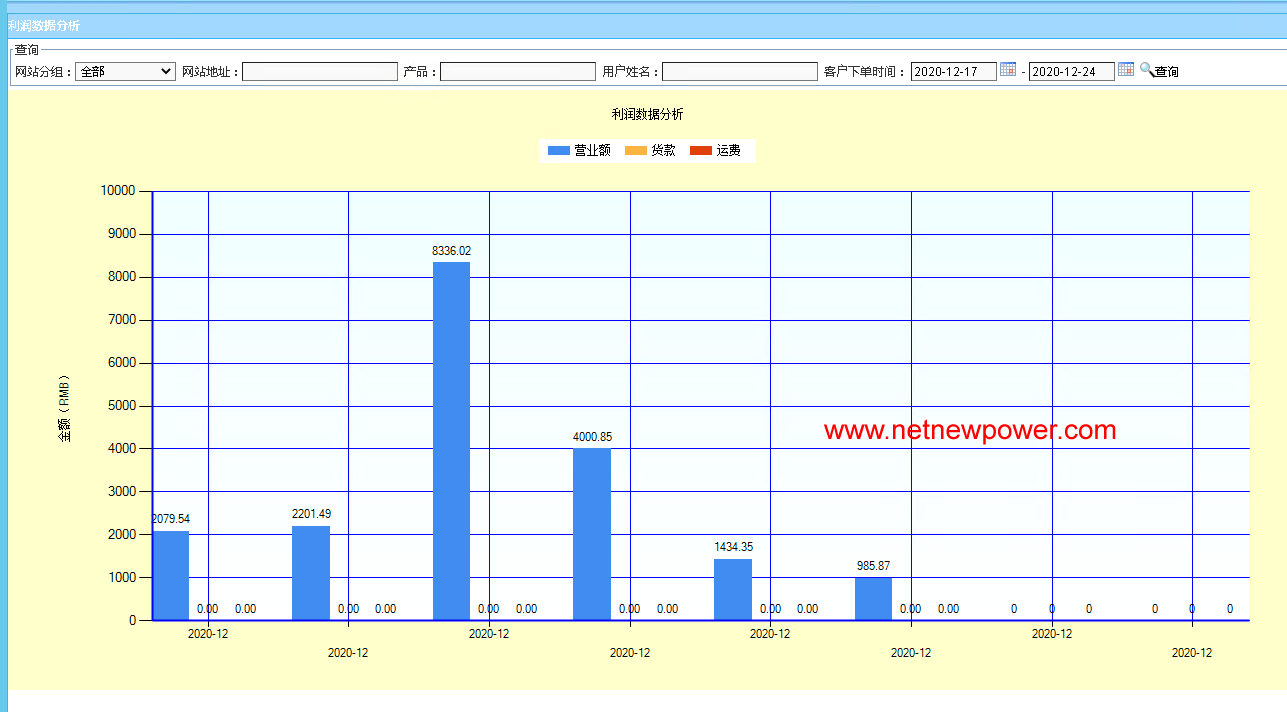Open the calendar picker for start date

coord(1008,70)
